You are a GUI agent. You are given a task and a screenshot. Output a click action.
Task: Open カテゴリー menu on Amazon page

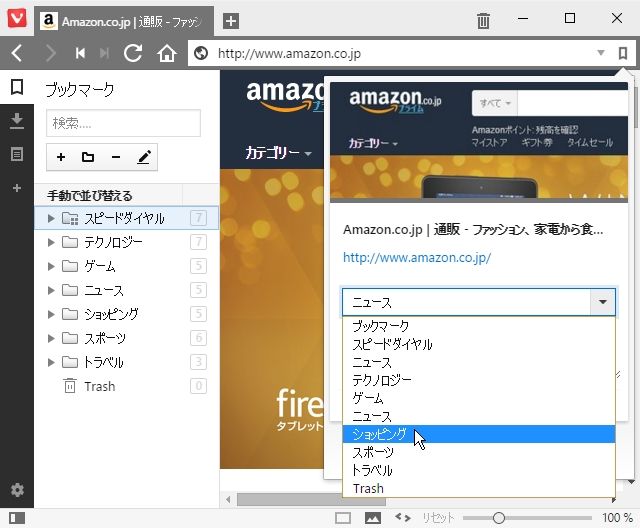point(278,153)
